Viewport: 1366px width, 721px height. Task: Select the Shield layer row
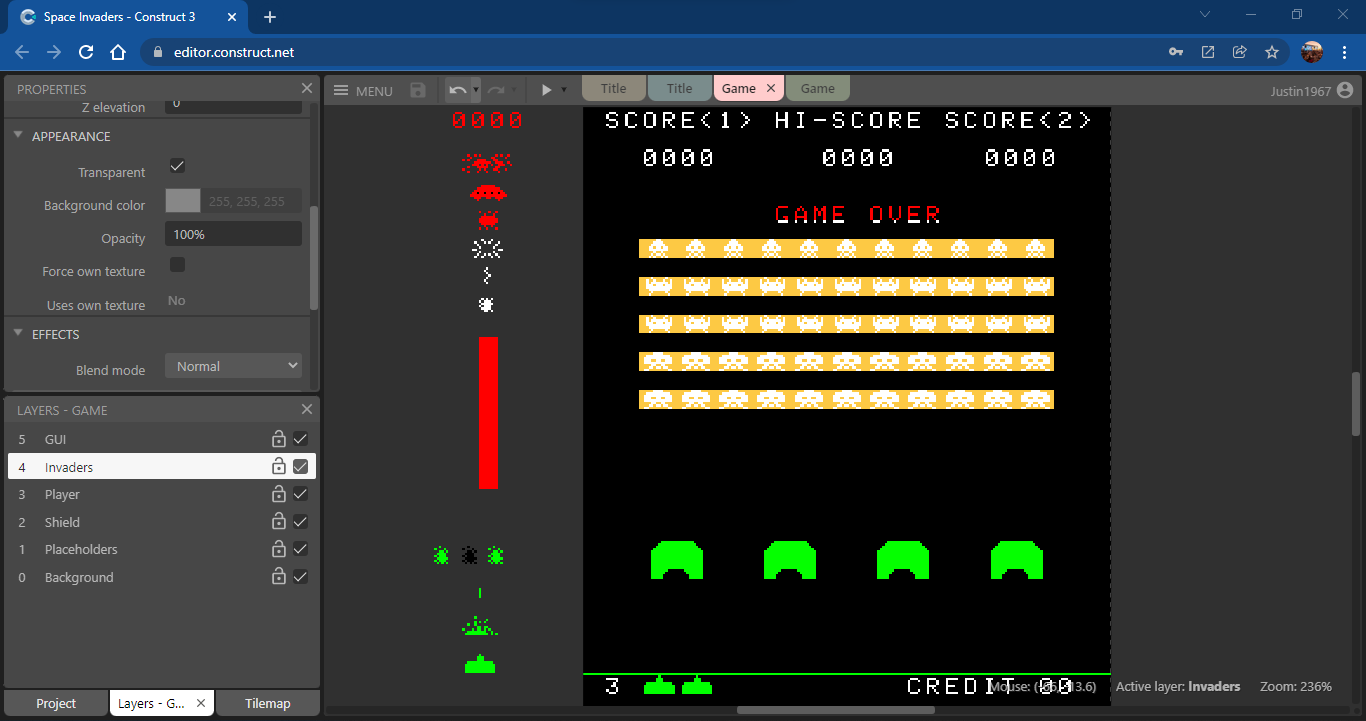coord(162,522)
